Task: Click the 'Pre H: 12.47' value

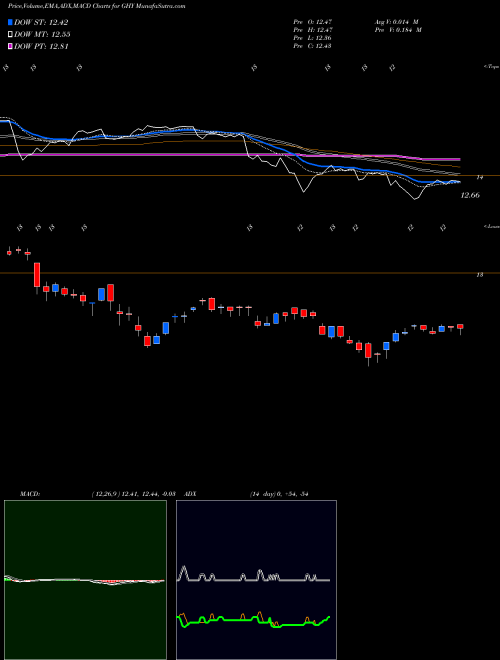Action: (x=312, y=30)
